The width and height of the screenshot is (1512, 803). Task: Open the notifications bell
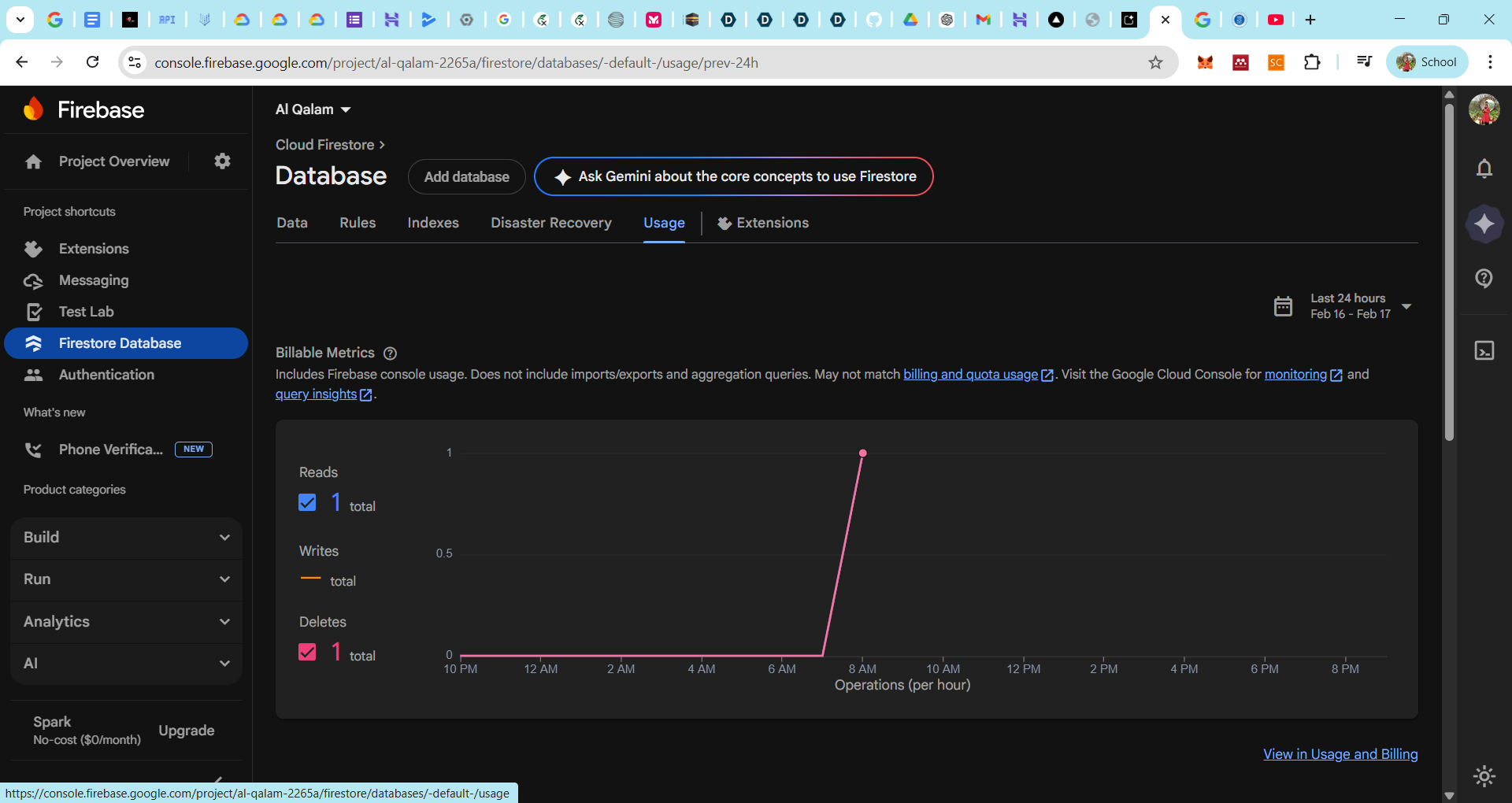pos(1484,168)
